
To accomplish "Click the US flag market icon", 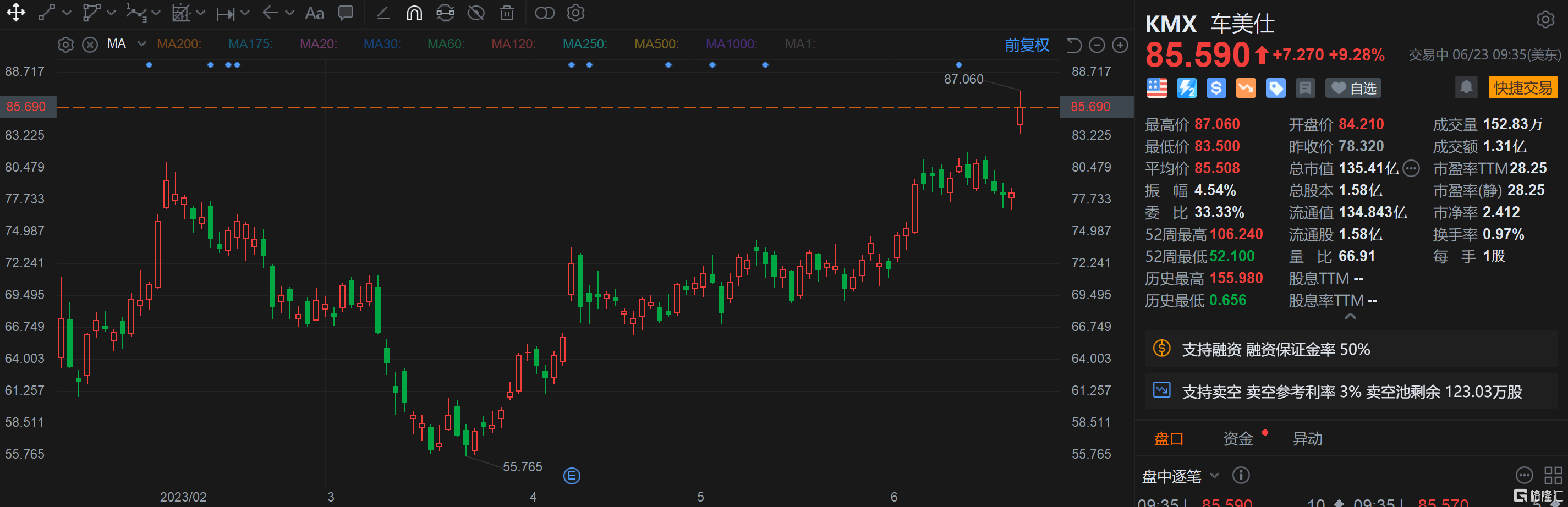I will click(x=1156, y=88).
